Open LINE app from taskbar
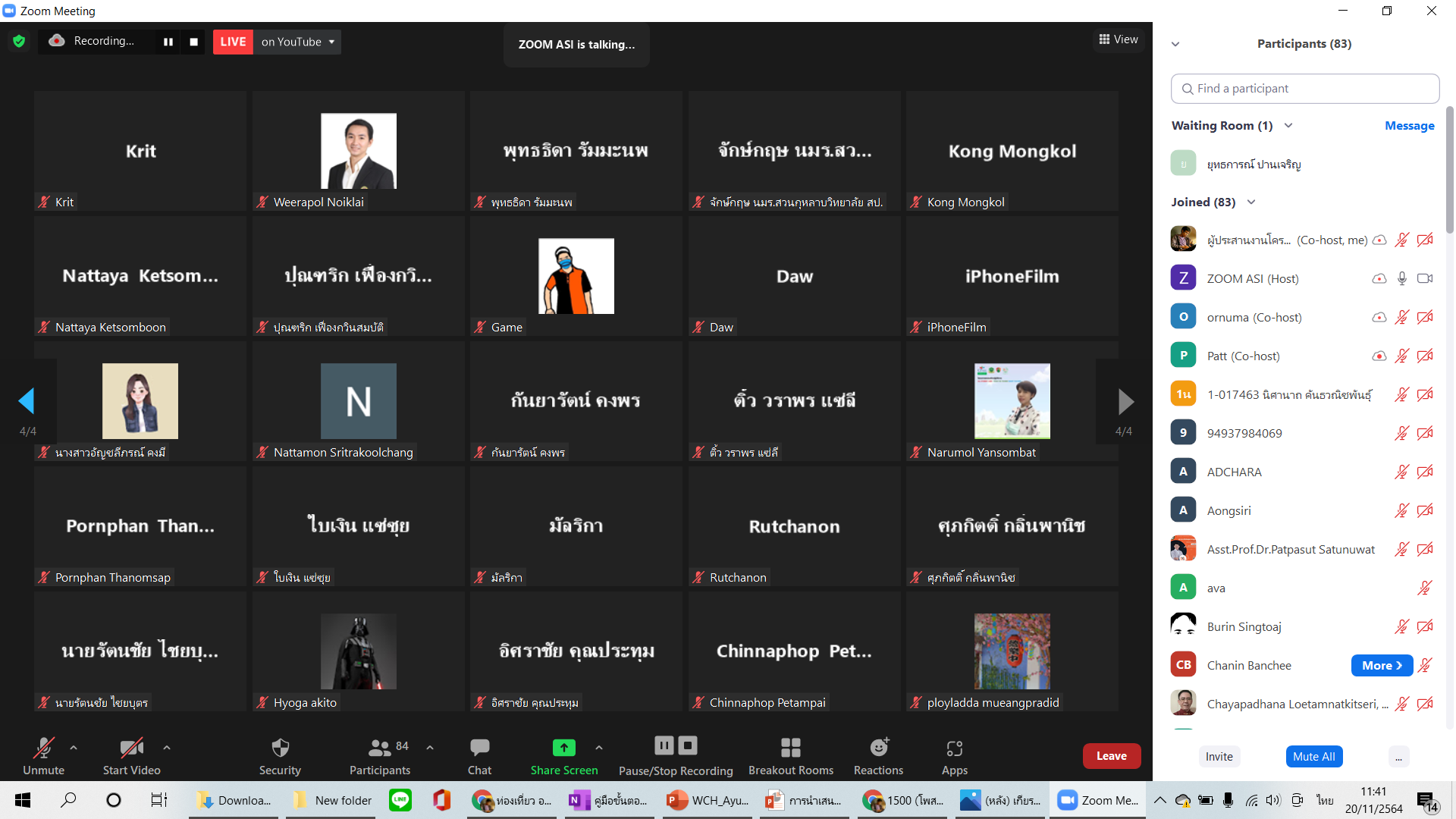The width and height of the screenshot is (1456, 819). [400, 800]
